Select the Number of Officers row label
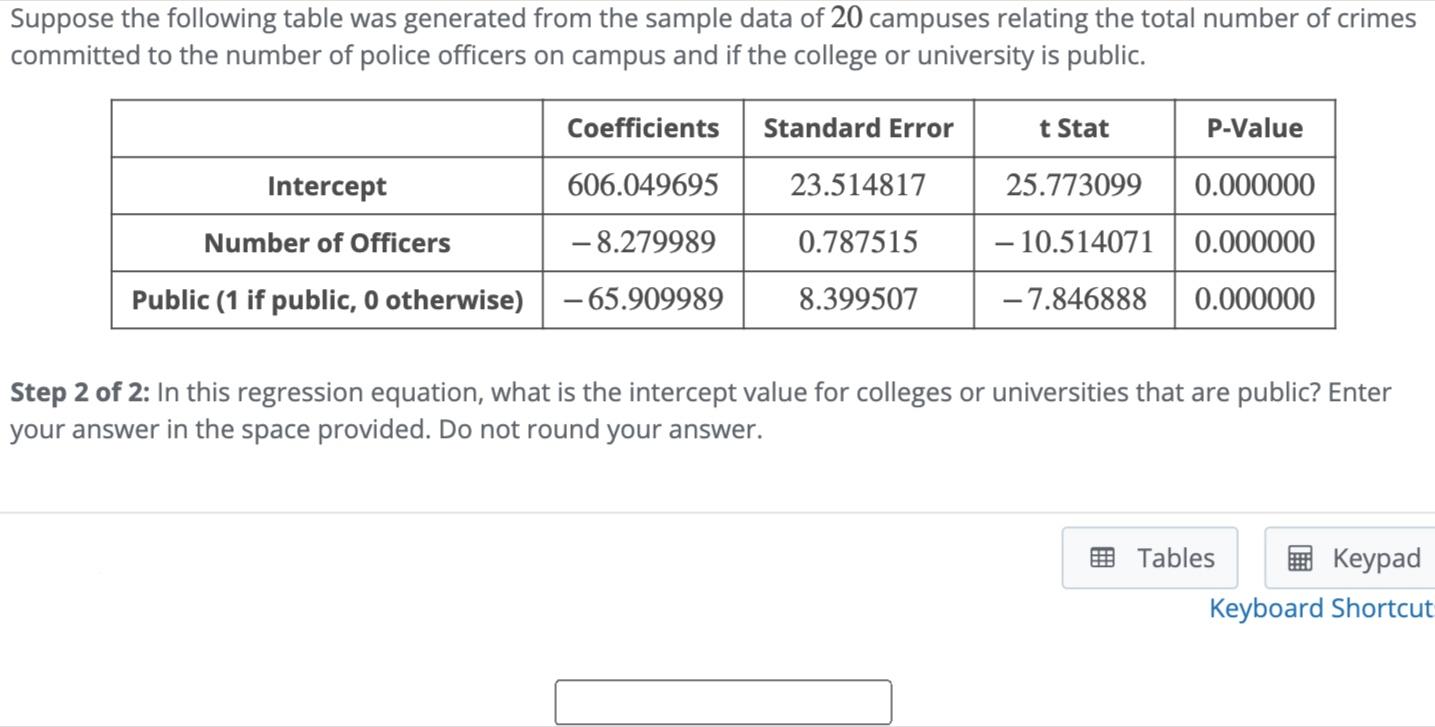 327,243
